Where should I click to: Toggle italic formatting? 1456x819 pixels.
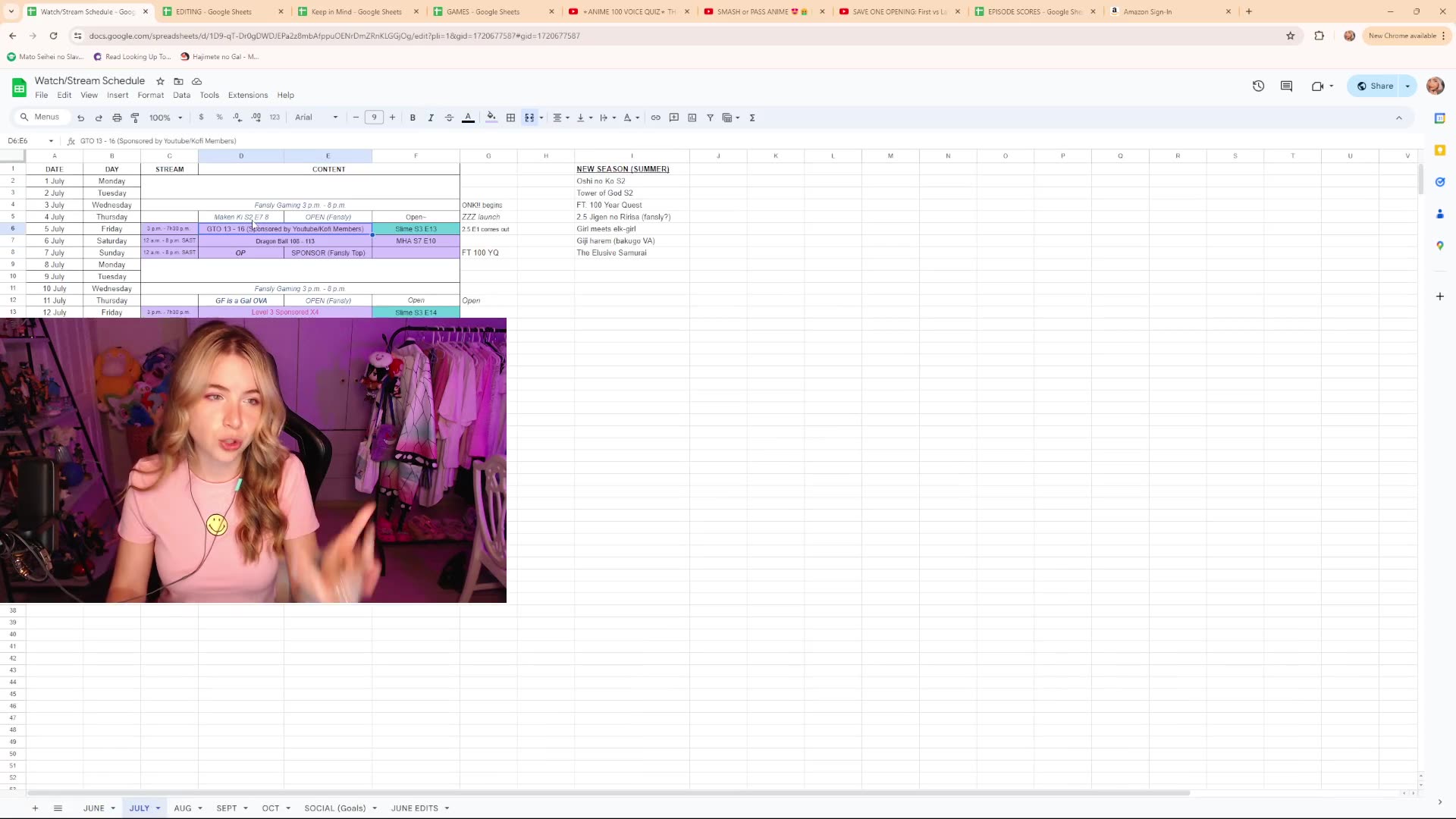pos(431,118)
